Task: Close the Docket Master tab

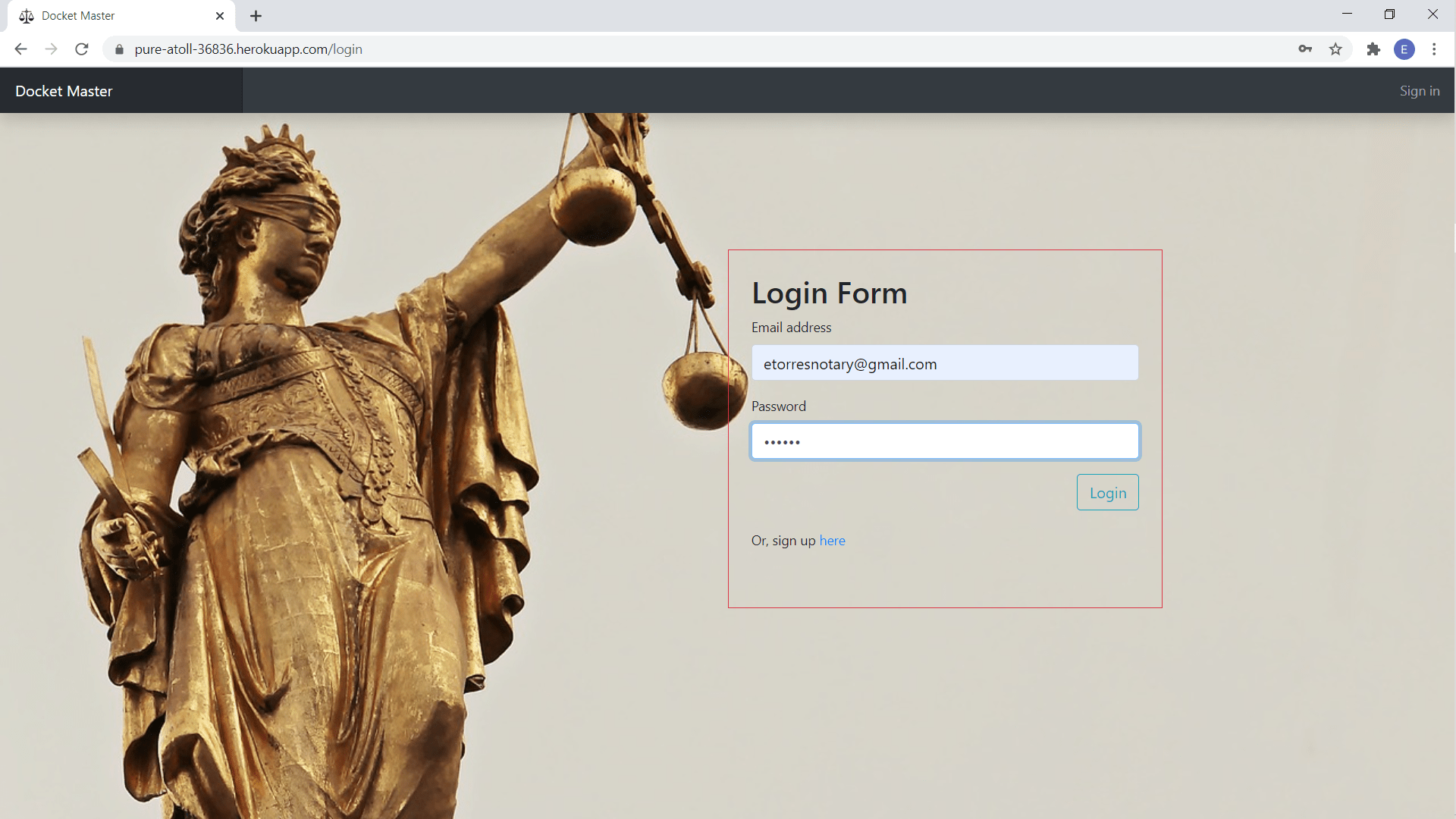Action: [220, 16]
